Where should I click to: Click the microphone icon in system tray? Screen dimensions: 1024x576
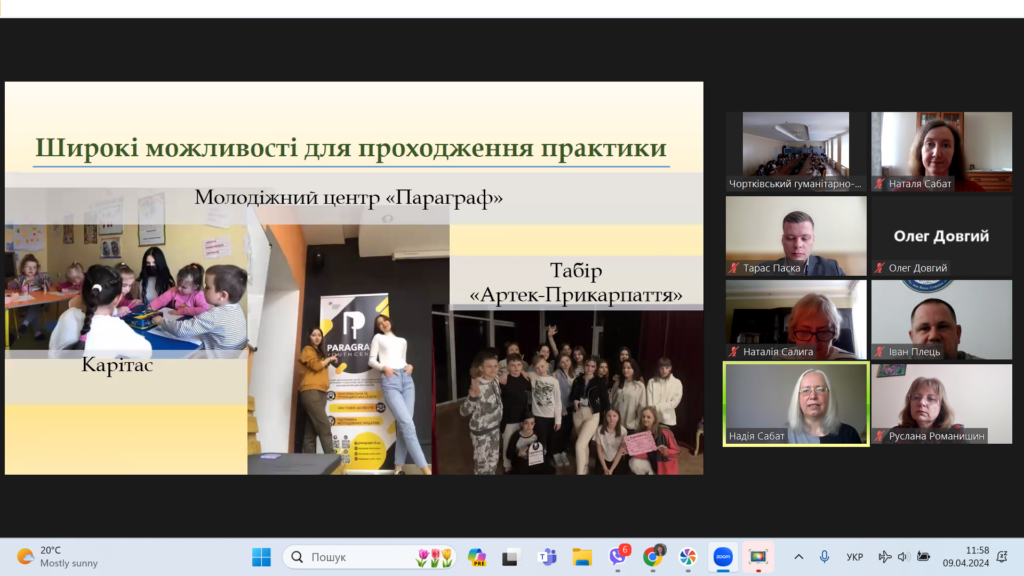point(825,557)
